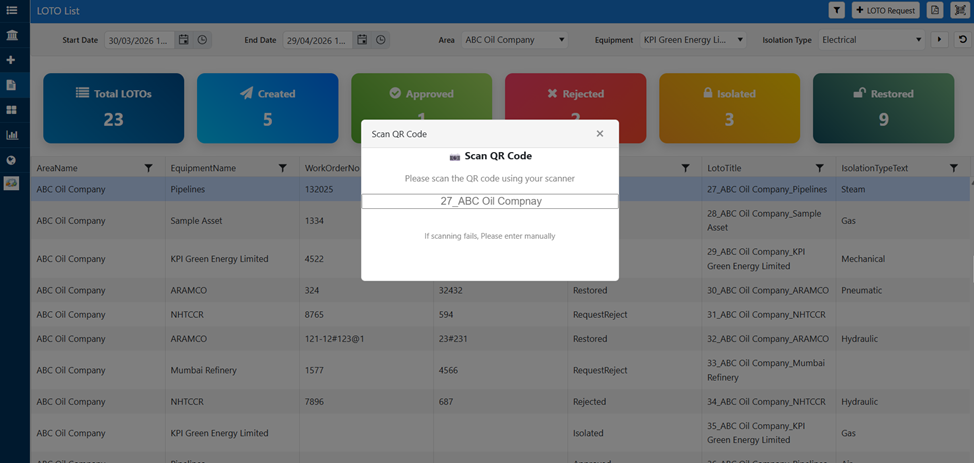Open the QR code scan icon top right

(x=960, y=10)
